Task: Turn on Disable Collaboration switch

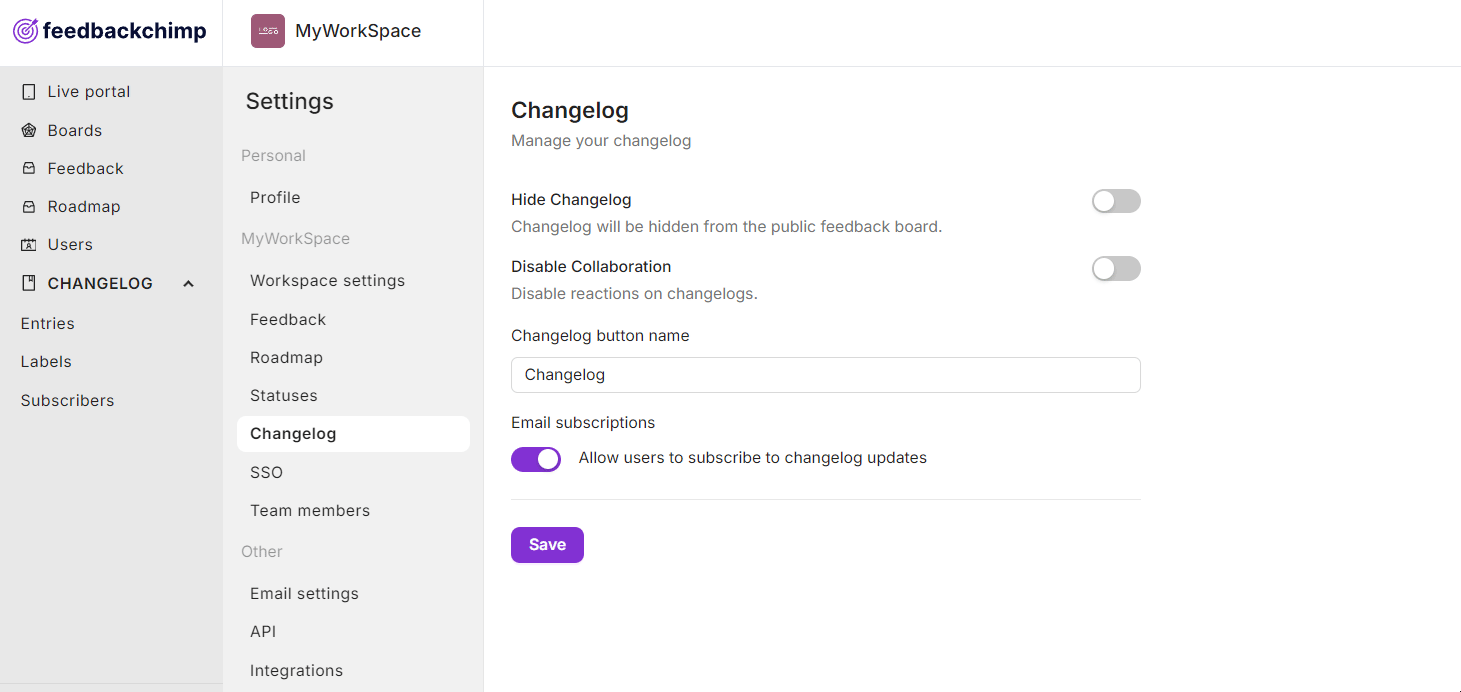Action: pyautogui.click(x=1116, y=268)
